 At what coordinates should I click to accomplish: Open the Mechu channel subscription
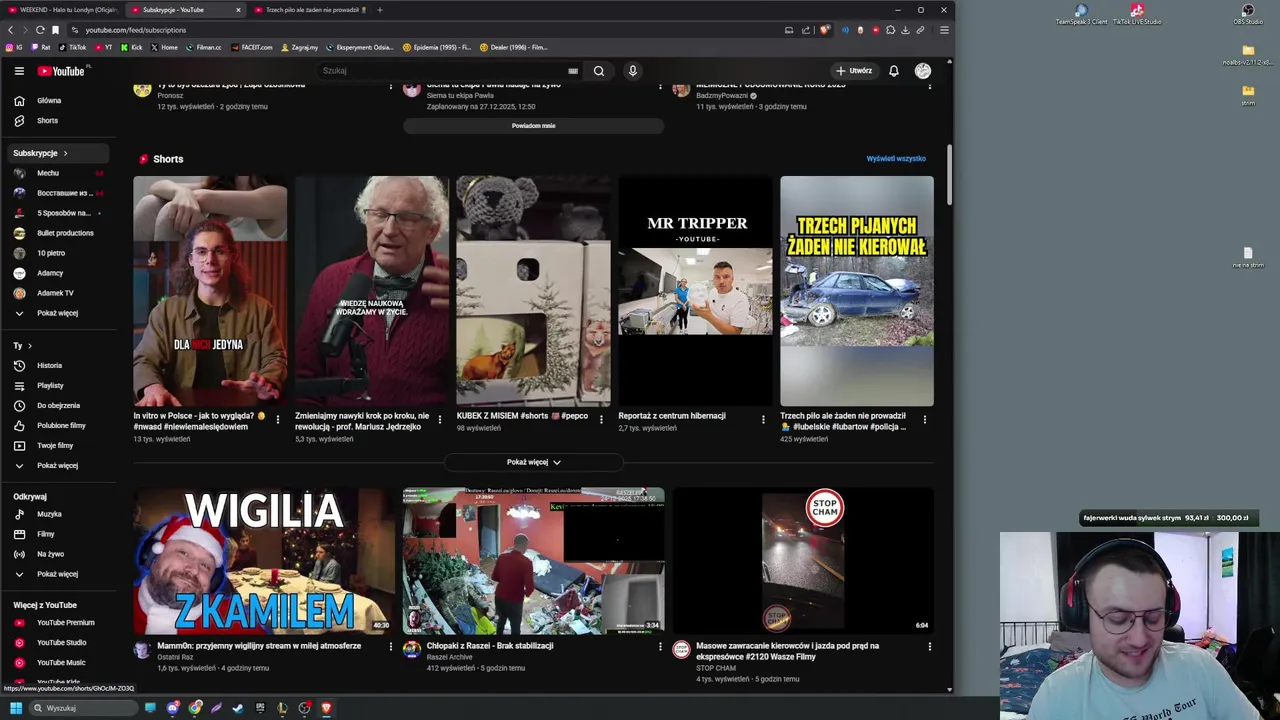point(60,173)
